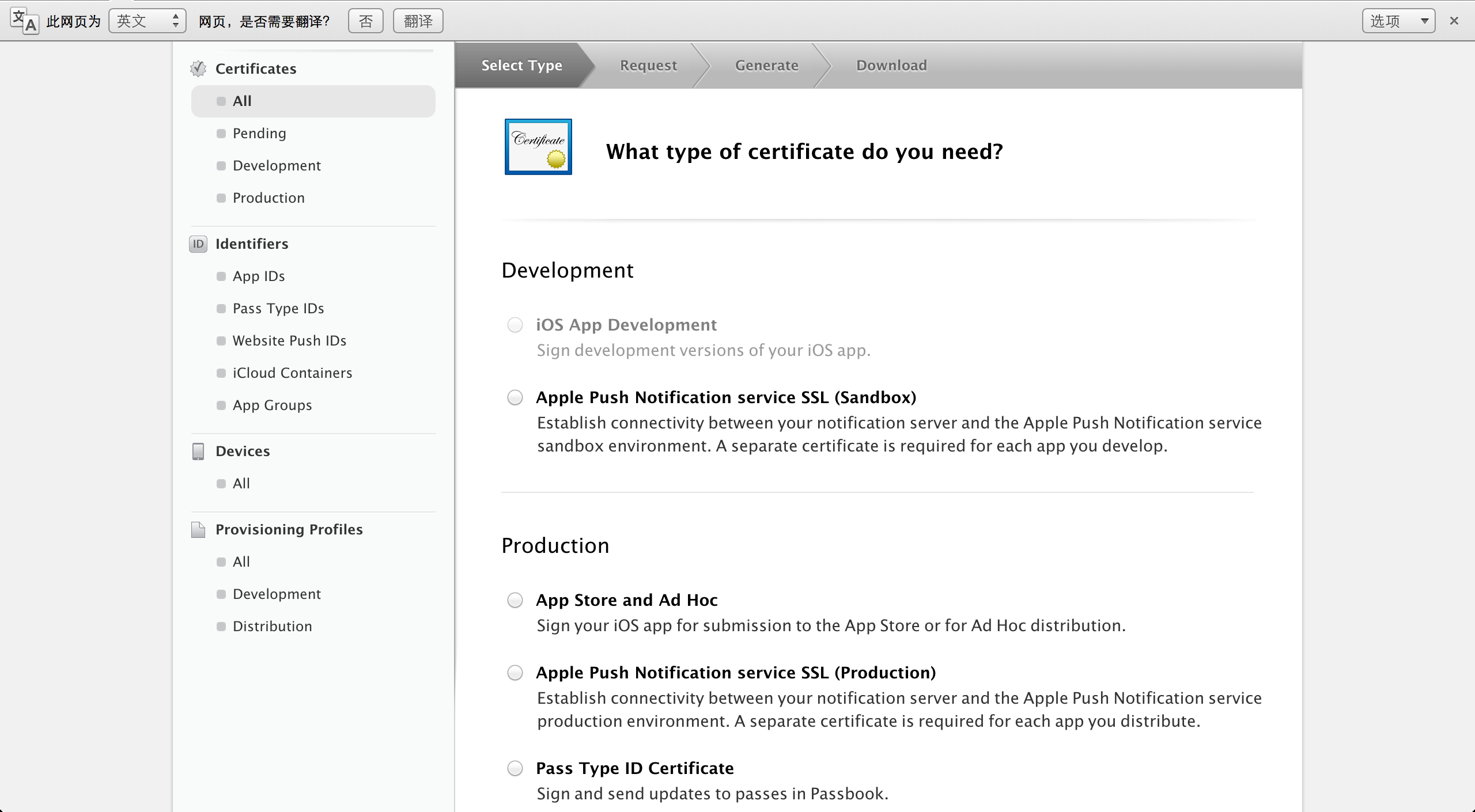Click the 否 button to decline translation
This screenshot has width=1475, height=812.
pyautogui.click(x=365, y=21)
